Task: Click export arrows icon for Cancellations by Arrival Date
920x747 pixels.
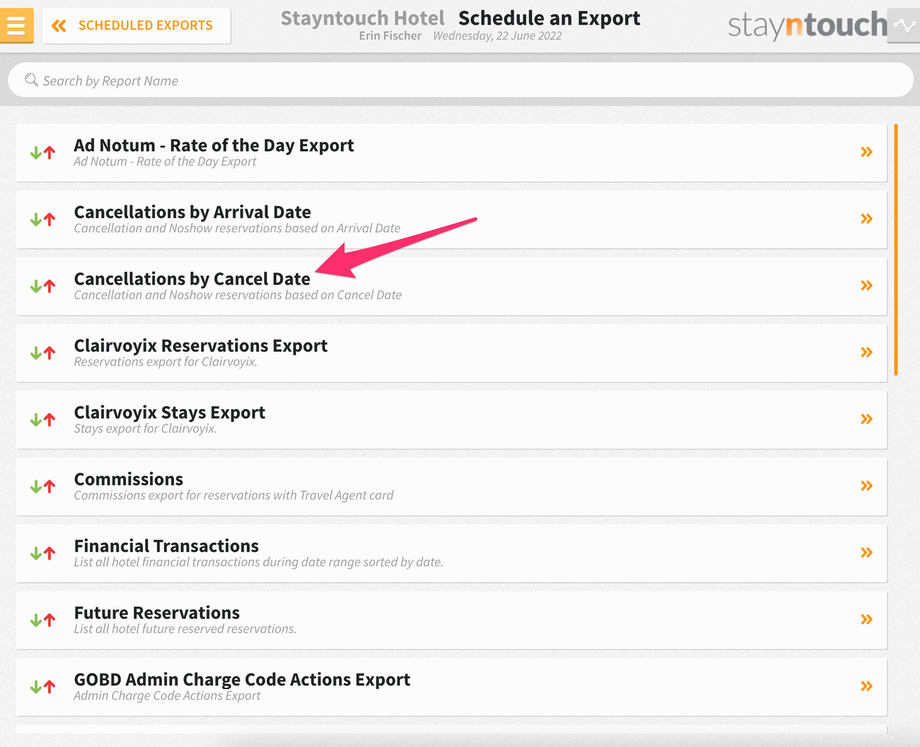Action: 43,219
